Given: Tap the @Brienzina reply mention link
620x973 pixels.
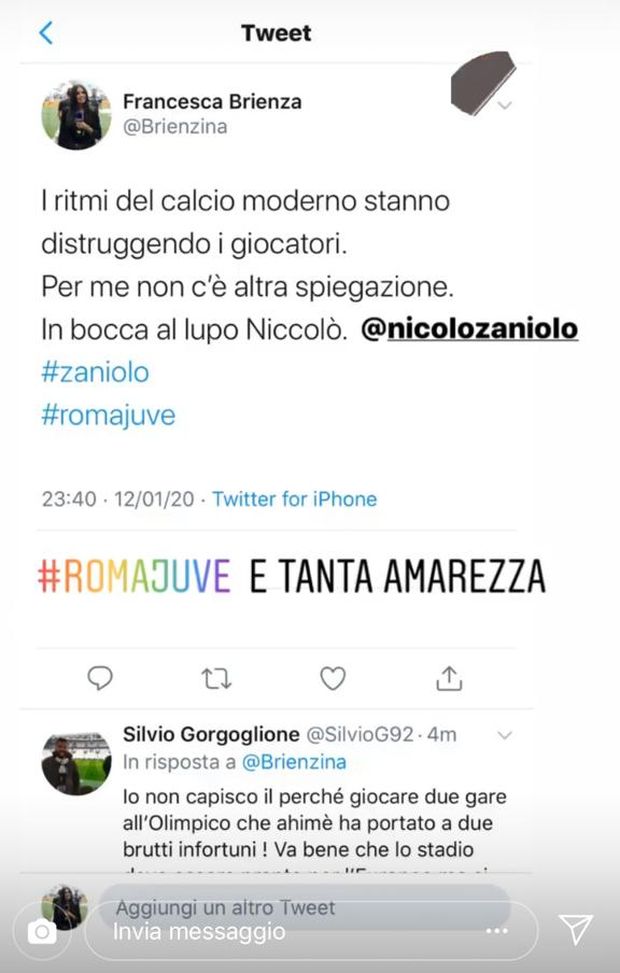Looking at the screenshot, I should click(294, 761).
